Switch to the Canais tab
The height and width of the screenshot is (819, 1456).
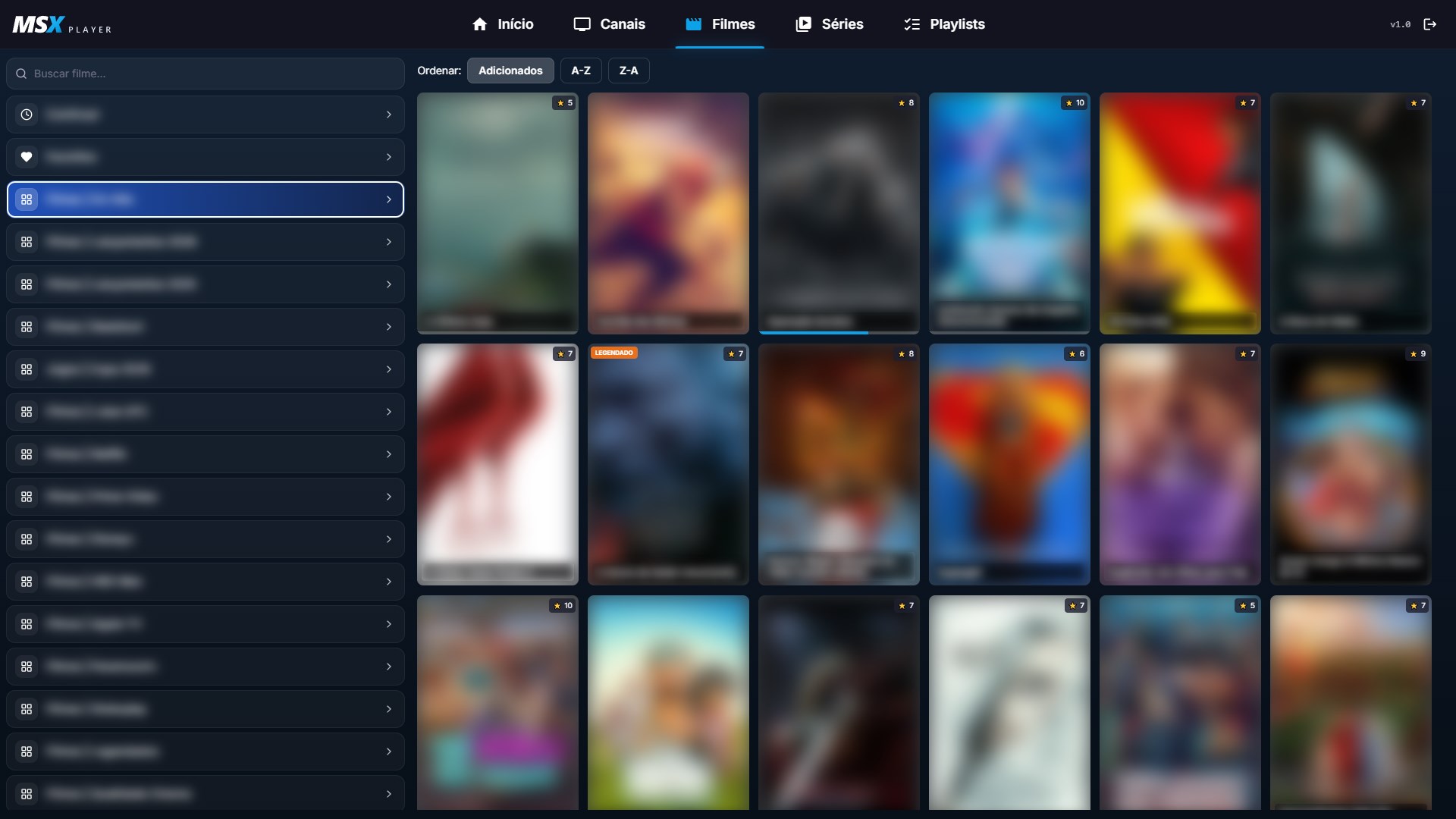(610, 24)
